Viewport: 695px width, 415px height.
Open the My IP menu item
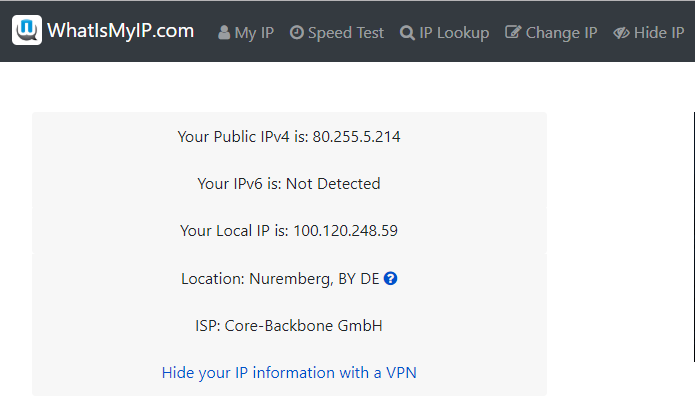254,33
